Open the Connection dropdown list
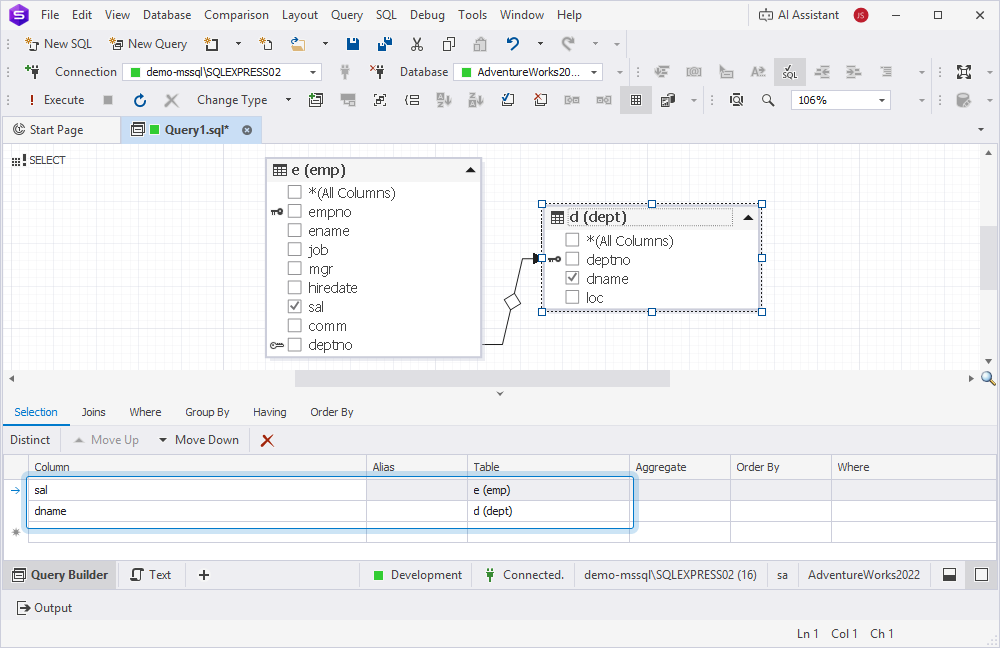Screen dimensions: 1000x648 [313, 72]
